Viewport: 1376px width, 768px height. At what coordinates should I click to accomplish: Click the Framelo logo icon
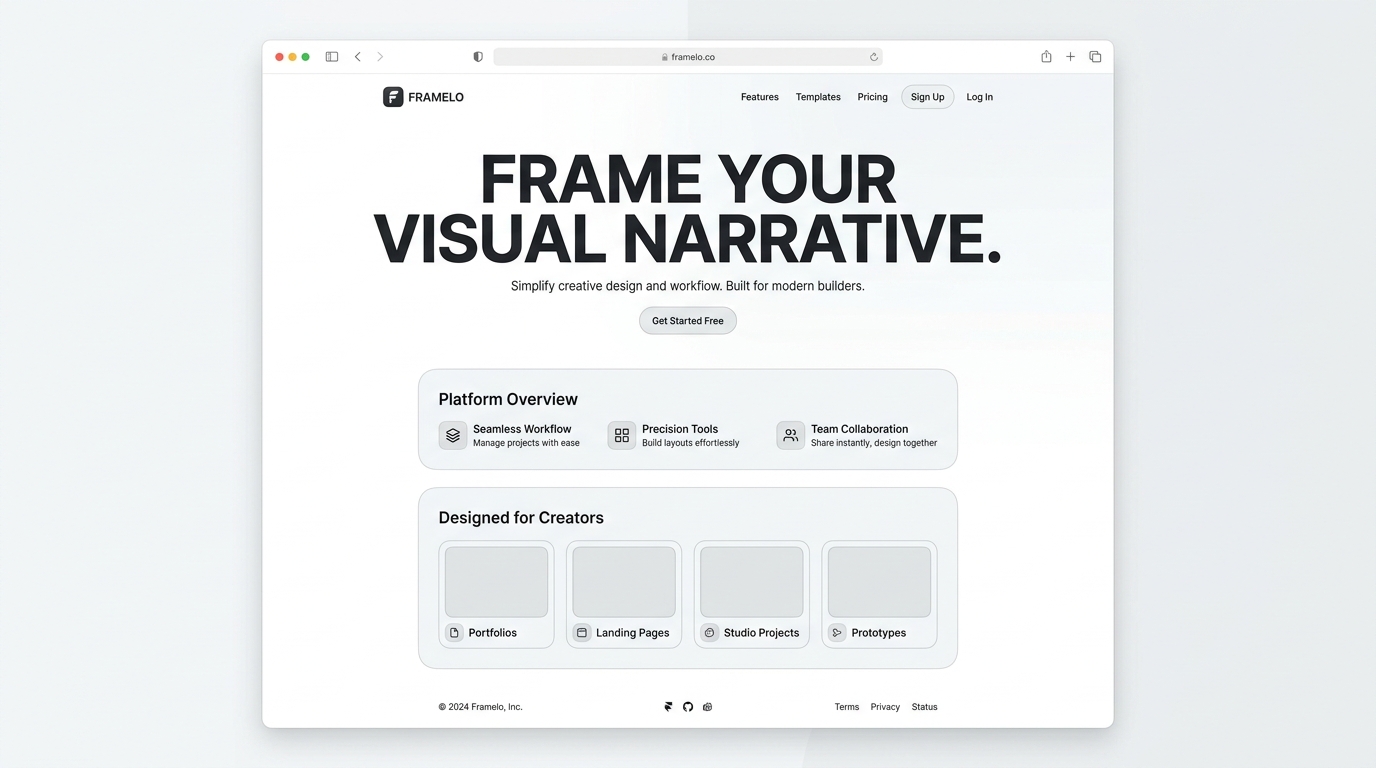click(393, 97)
